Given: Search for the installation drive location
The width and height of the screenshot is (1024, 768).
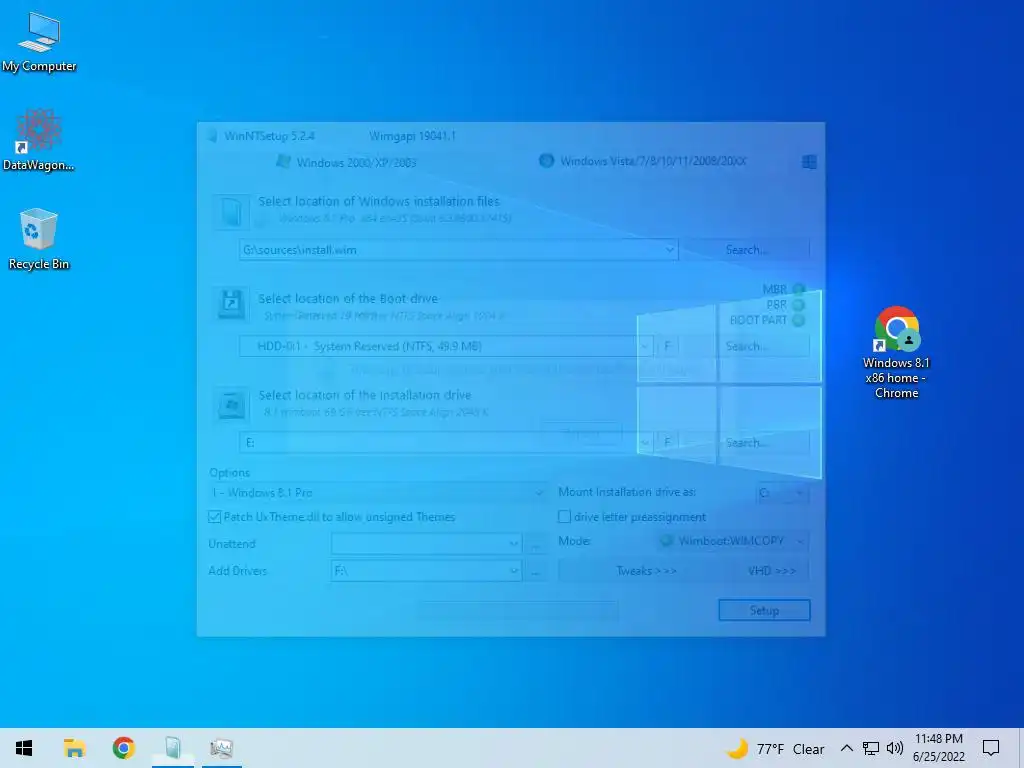Looking at the screenshot, I should 746,442.
